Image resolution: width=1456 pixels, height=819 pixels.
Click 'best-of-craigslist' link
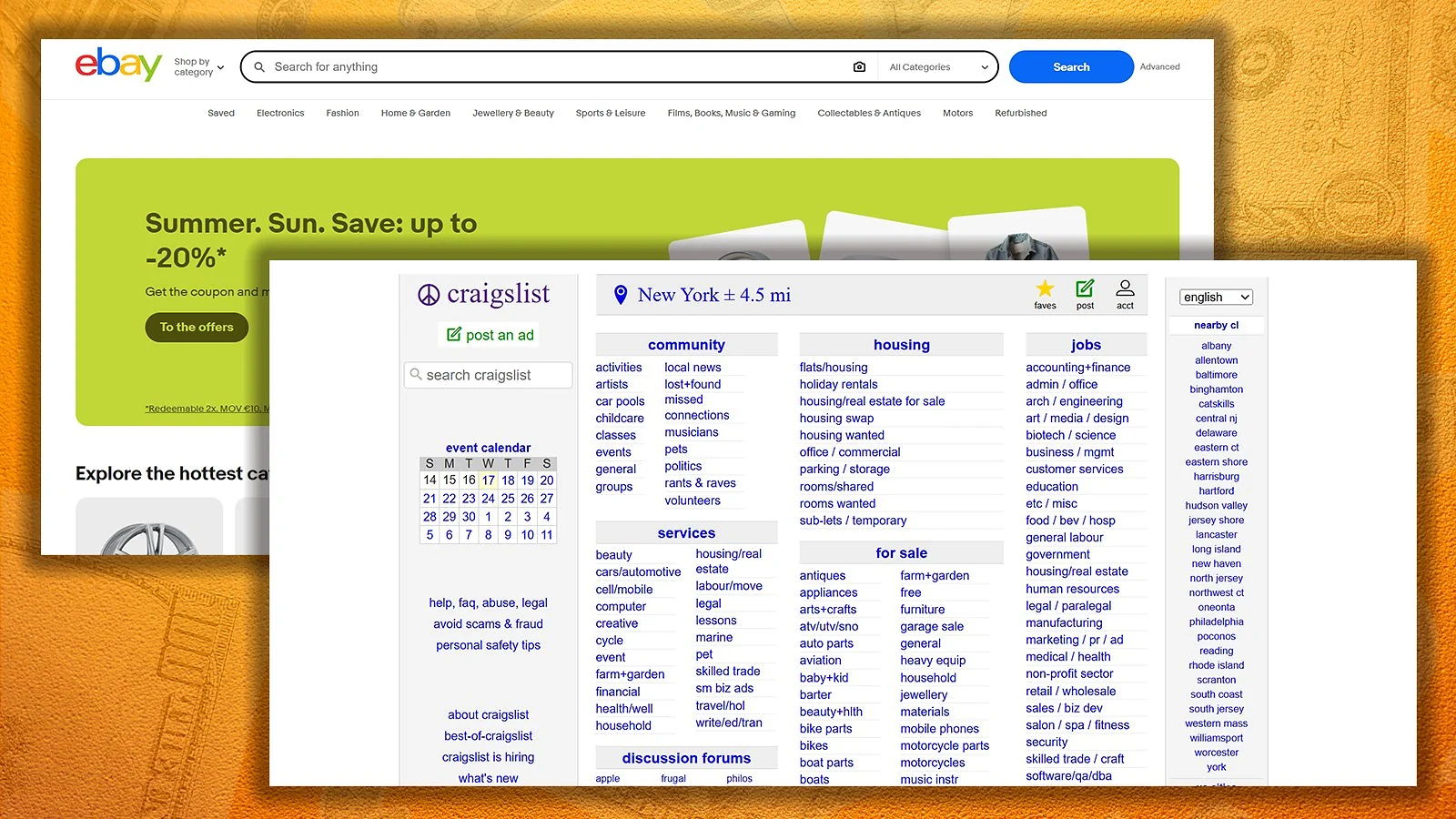coord(488,736)
